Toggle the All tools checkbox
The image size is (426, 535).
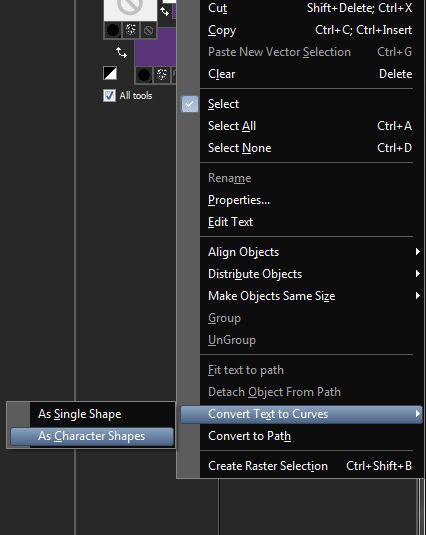(109, 96)
